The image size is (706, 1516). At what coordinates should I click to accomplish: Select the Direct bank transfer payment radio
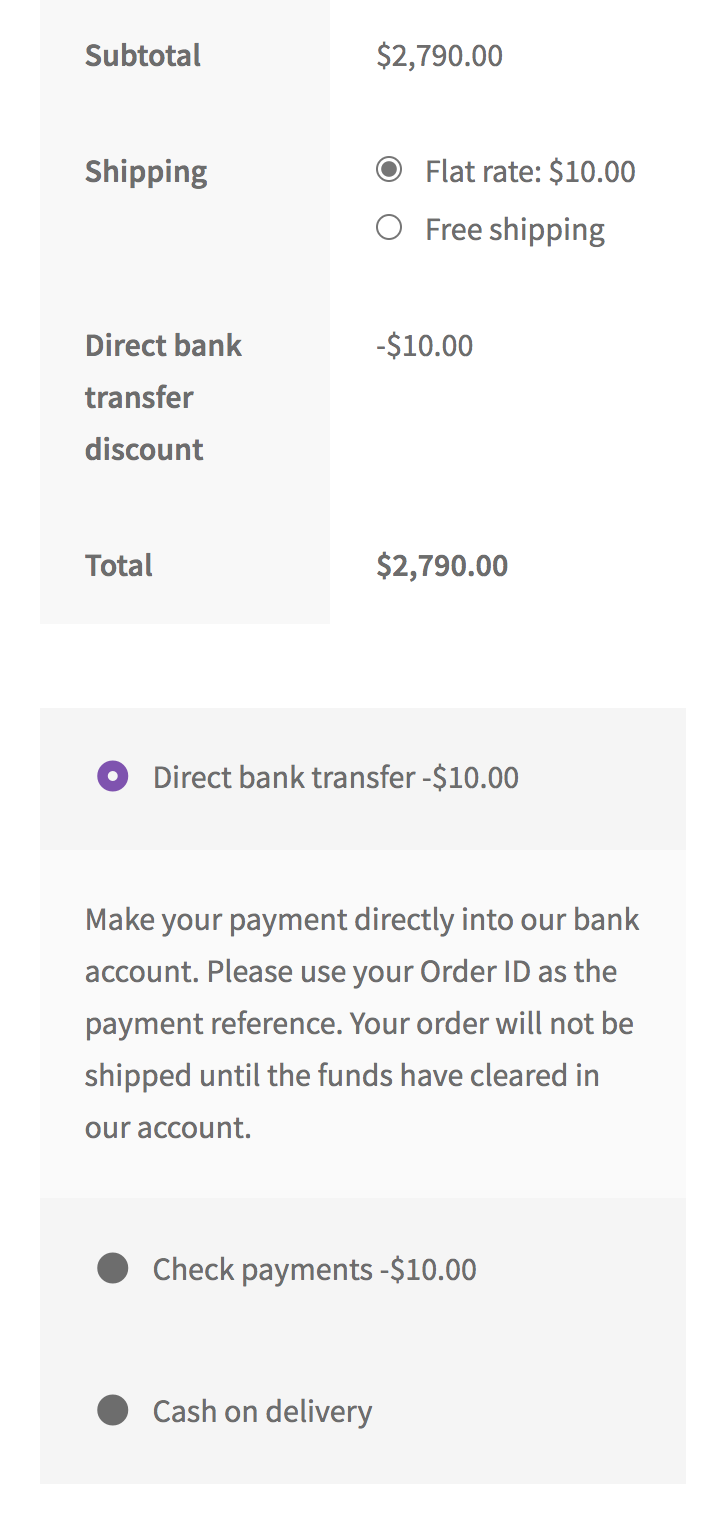click(113, 776)
